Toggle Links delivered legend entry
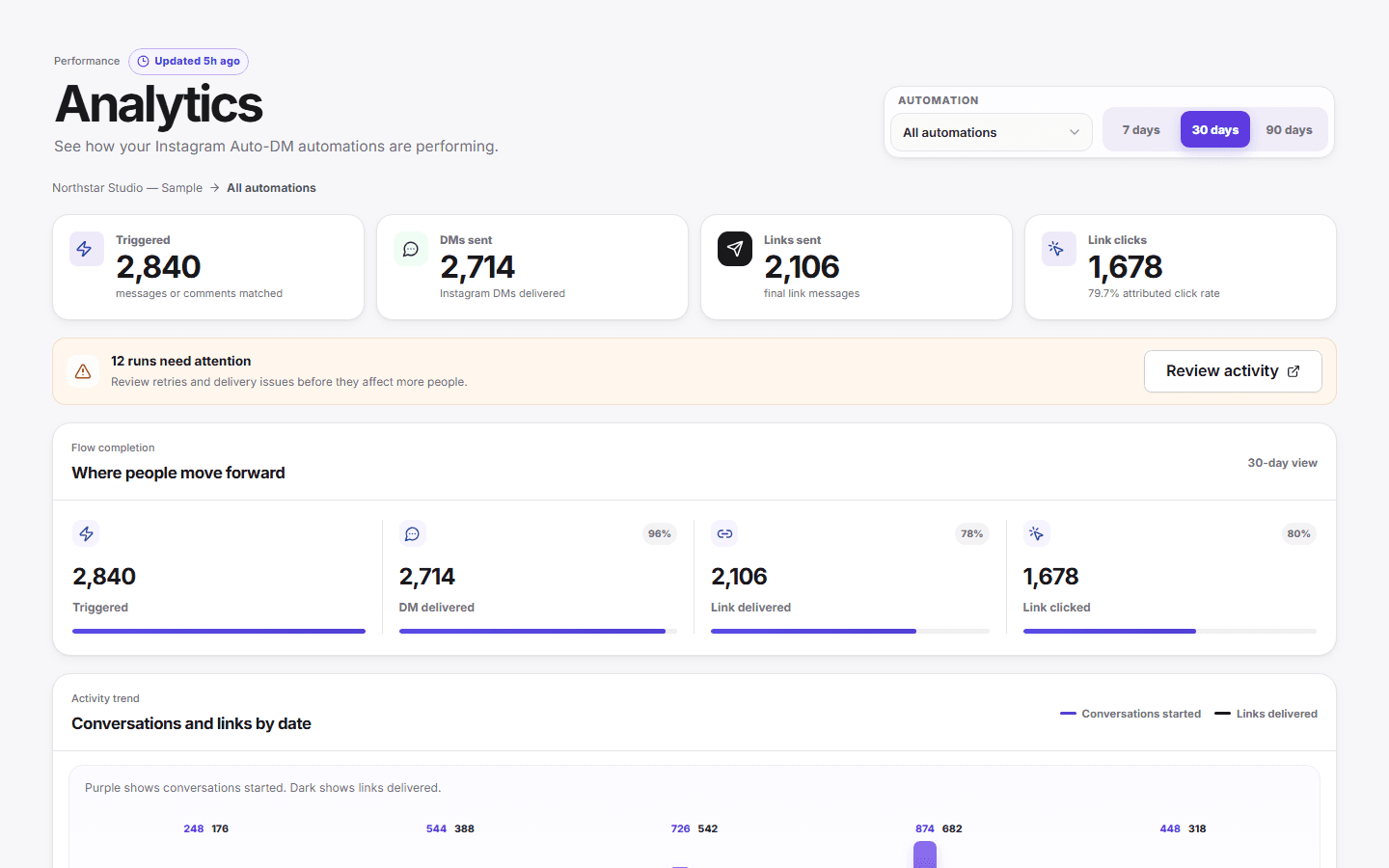 tap(1266, 714)
